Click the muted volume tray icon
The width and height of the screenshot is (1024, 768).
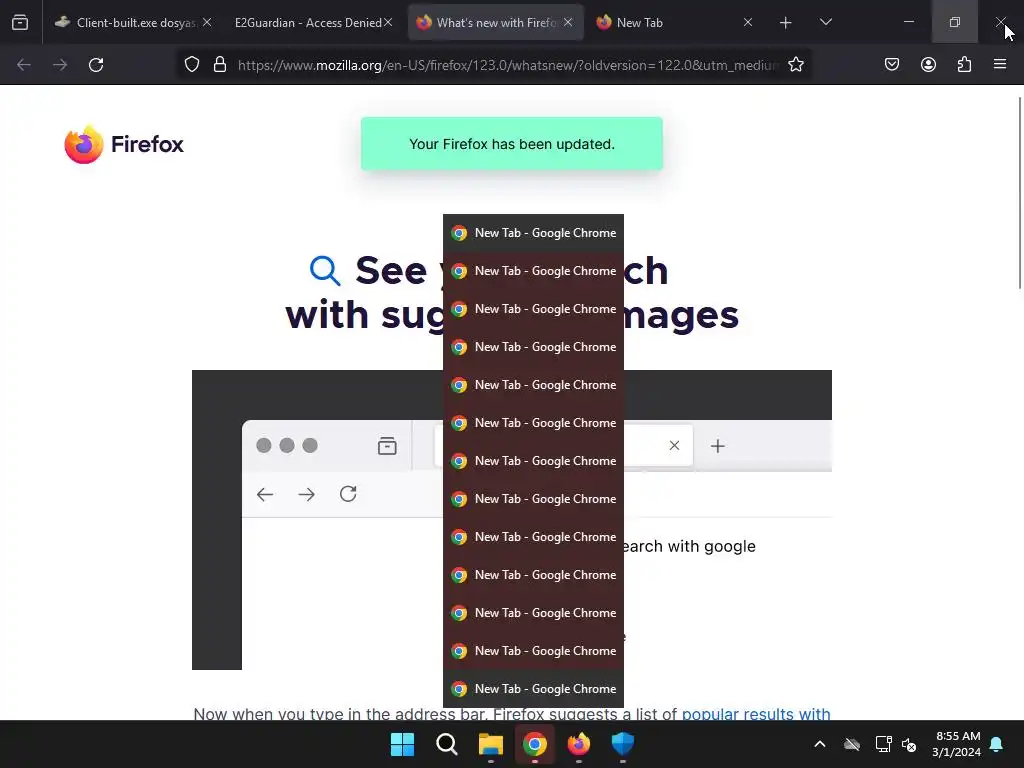pyautogui.click(x=909, y=744)
